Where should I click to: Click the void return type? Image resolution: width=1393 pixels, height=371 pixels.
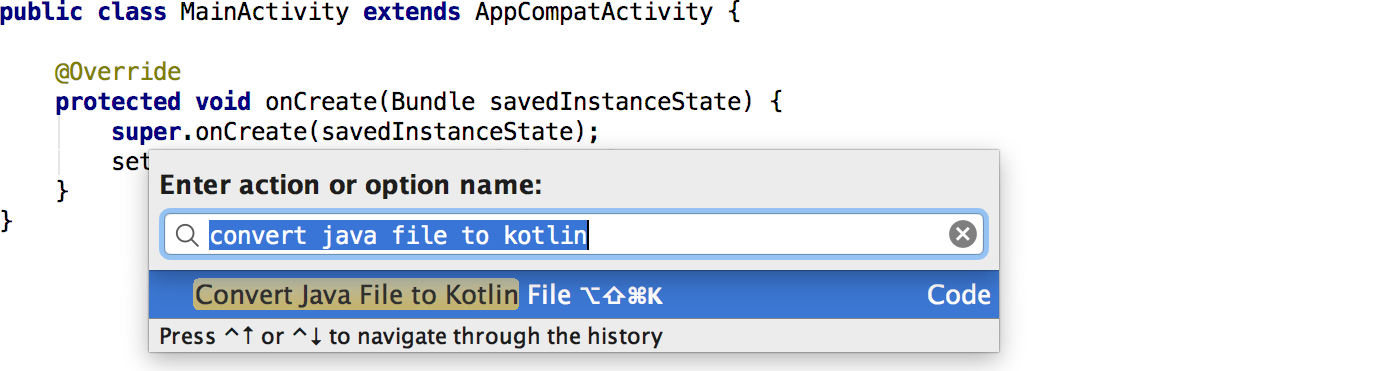pos(223,102)
